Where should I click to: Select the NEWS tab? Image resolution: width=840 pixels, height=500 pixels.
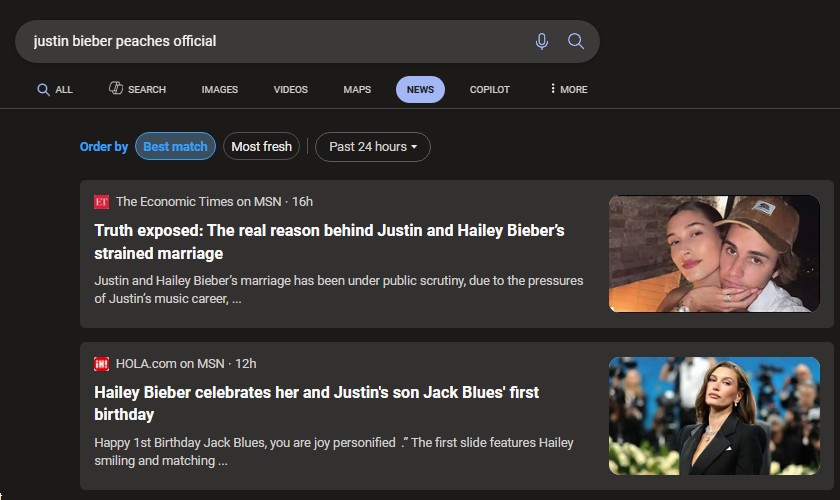(421, 89)
